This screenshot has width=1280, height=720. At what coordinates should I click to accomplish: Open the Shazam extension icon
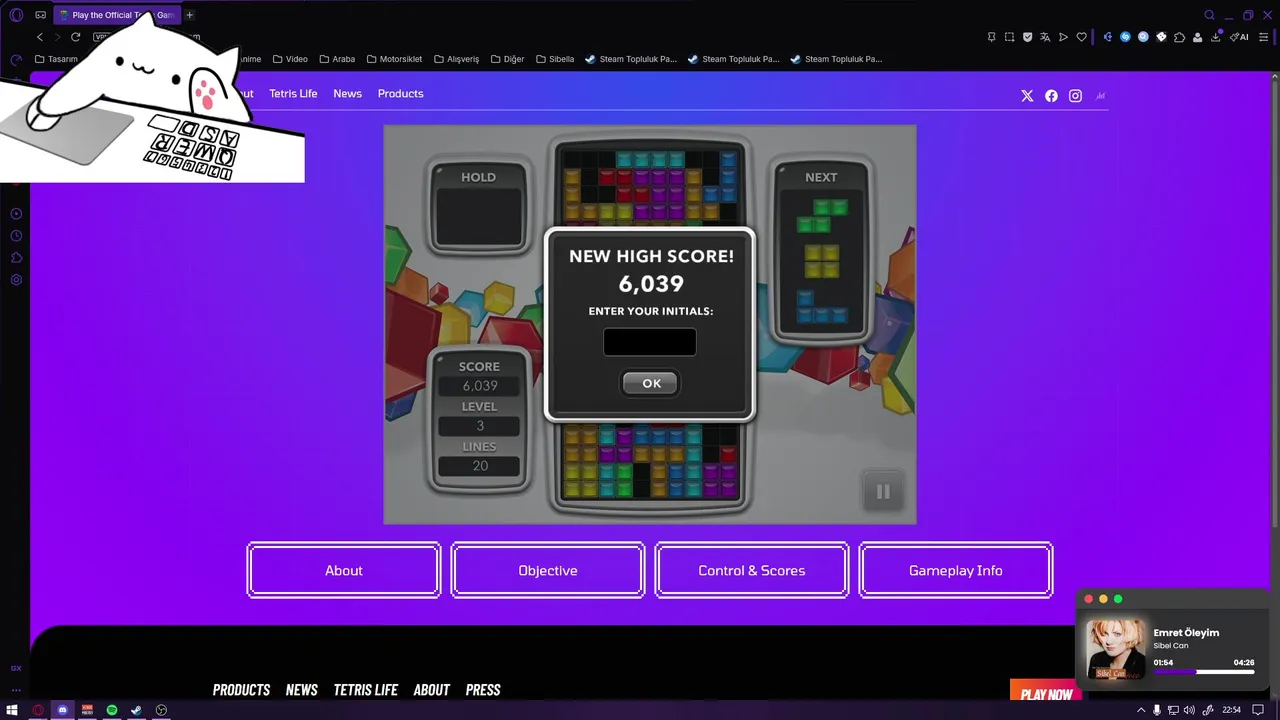coord(1125,37)
